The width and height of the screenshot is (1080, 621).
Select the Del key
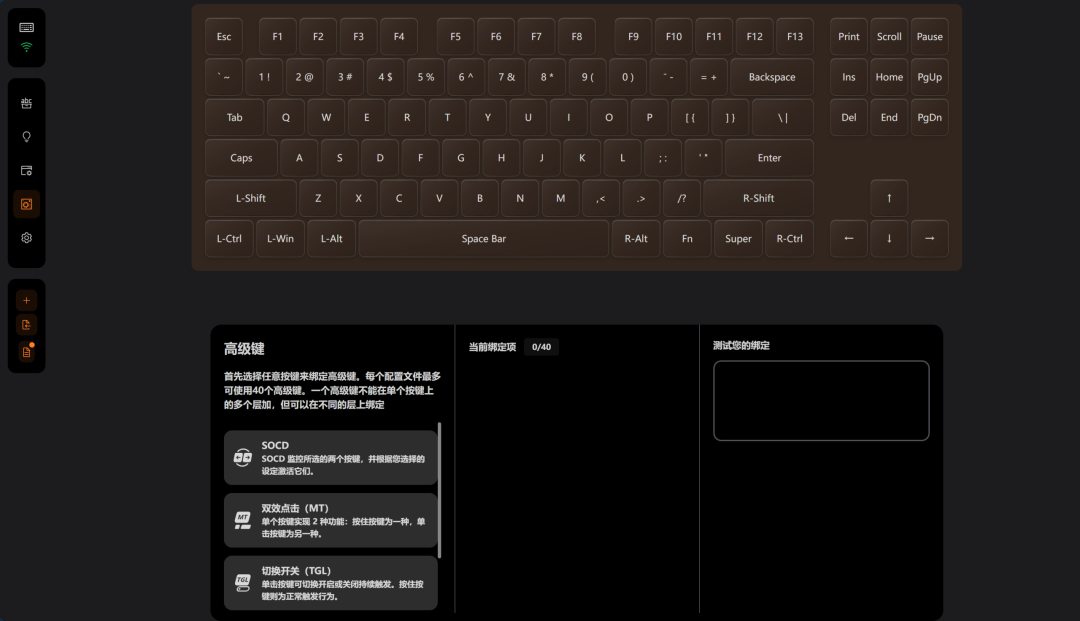tap(849, 117)
